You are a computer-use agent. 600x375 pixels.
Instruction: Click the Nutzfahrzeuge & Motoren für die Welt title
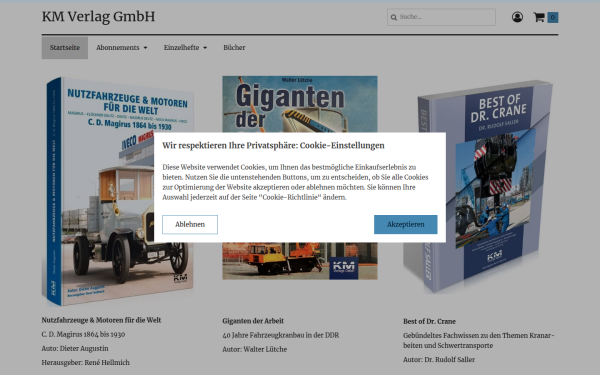pyautogui.click(x=101, y=320)
